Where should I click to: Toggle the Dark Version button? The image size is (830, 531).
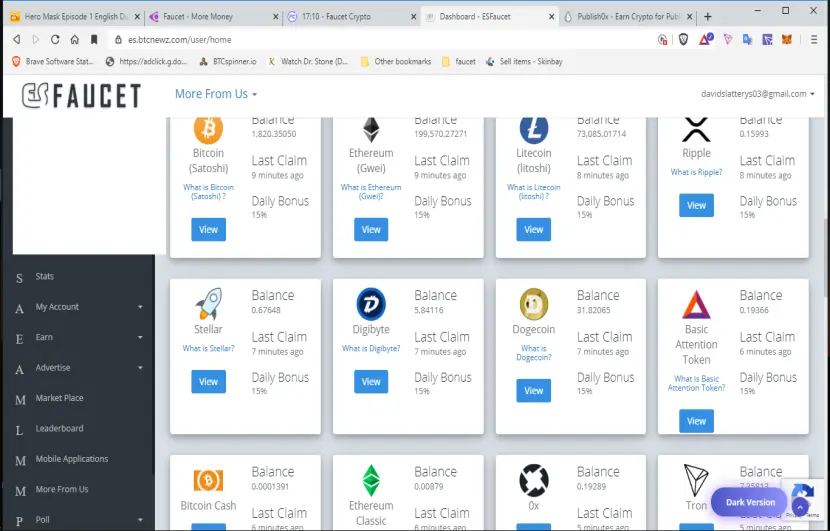[x=750, y=502]
